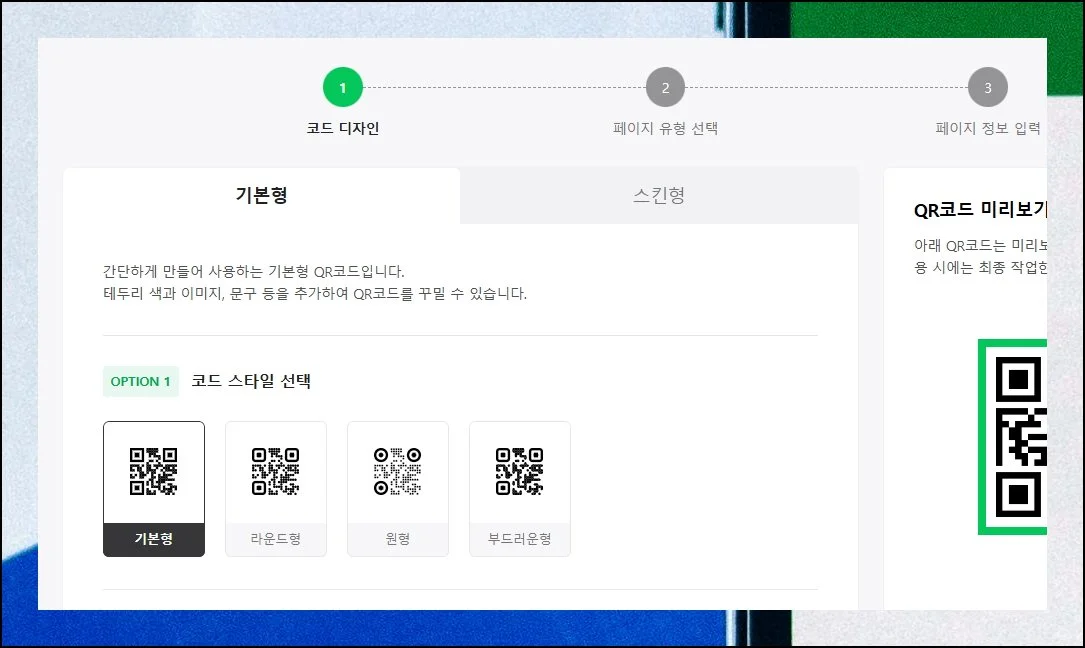The width and height of the screenshot is (1085, 648).
Task: Select the 부드러운형 QR code style image
Action: tap(520, 472)
